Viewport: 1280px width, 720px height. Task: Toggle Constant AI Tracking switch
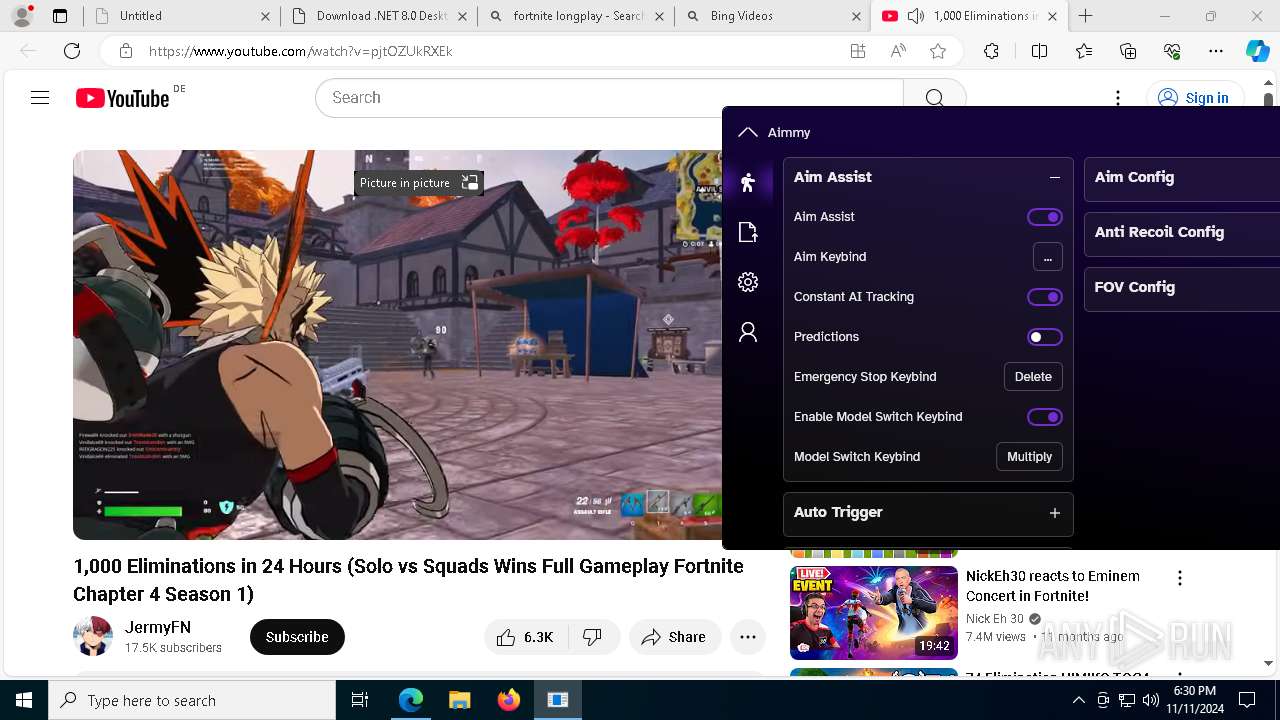click(x=1045, y=297)
